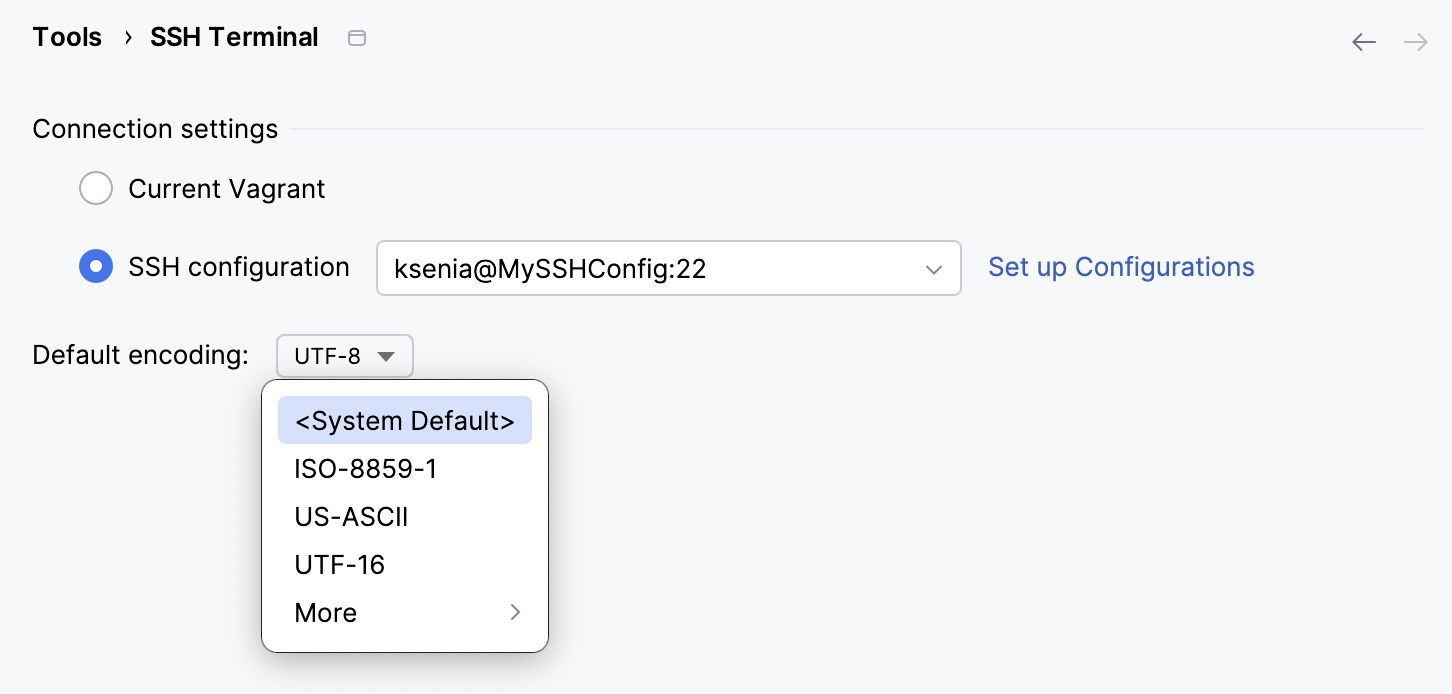Image resolution: width=1452 pixels, height=694 pixels.
Task: Choose US-ASCII encoding
Action: click(x=351, y=516)
